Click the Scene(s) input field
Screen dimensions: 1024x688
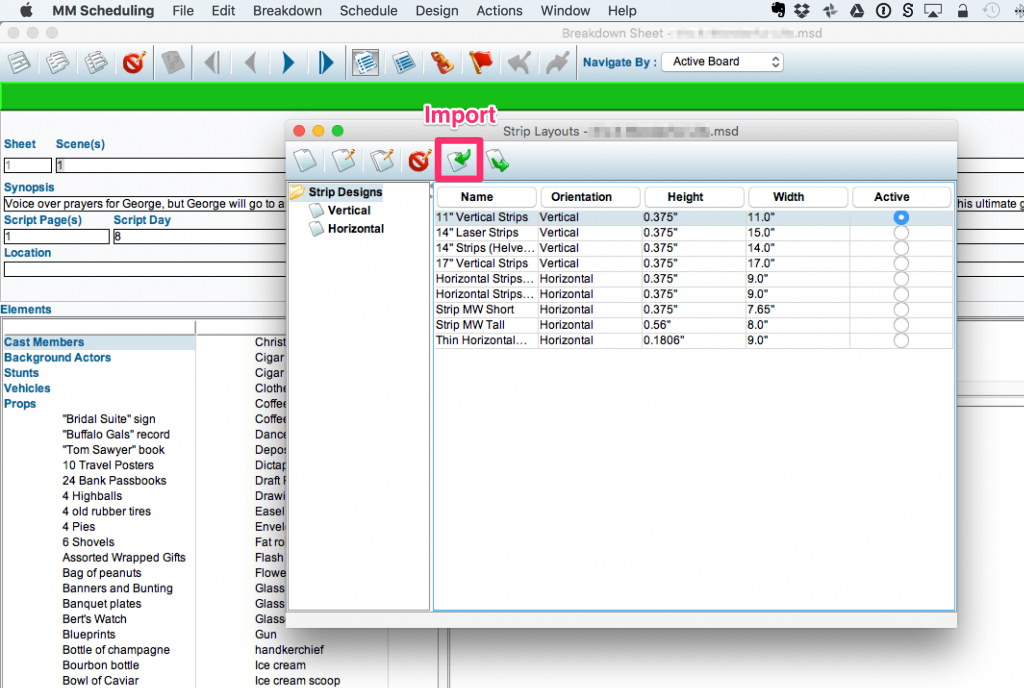[171, 165]
